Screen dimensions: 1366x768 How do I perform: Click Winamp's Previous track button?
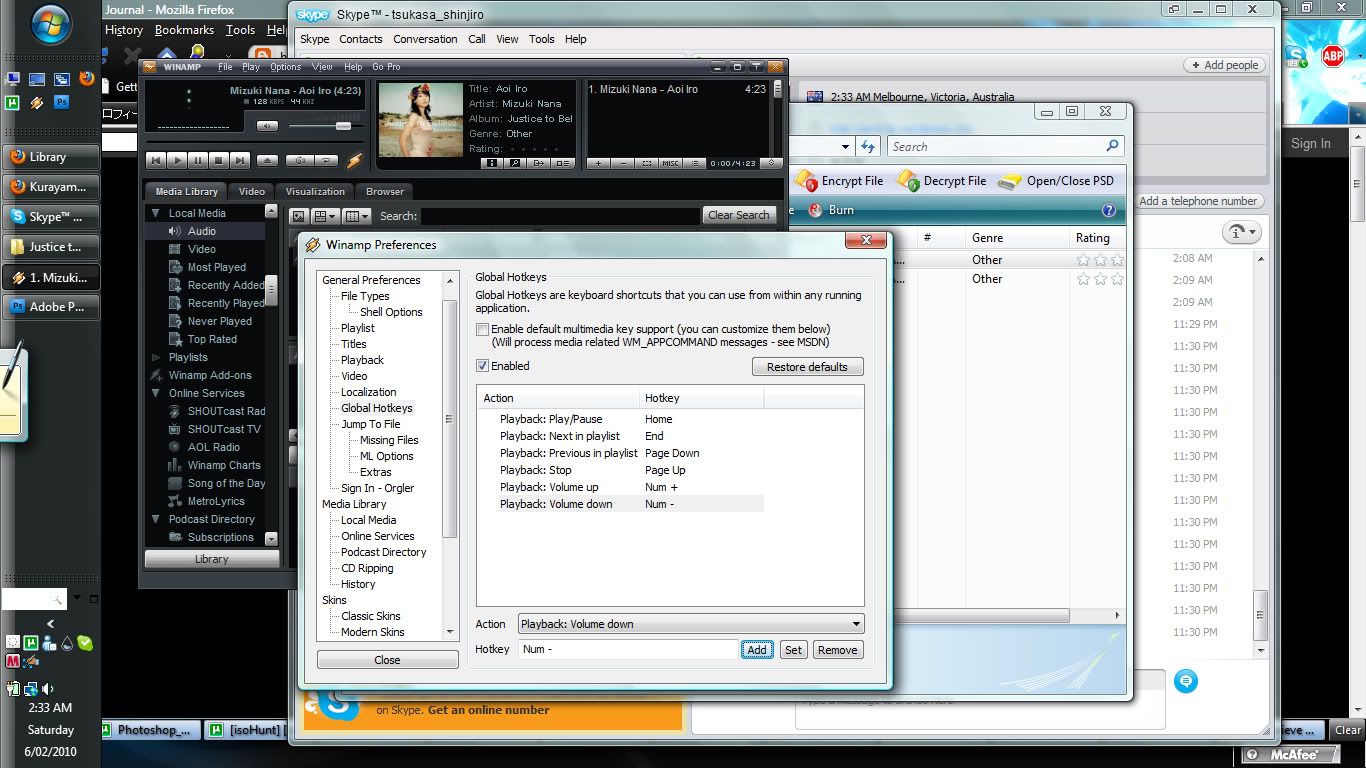(156, 160)
